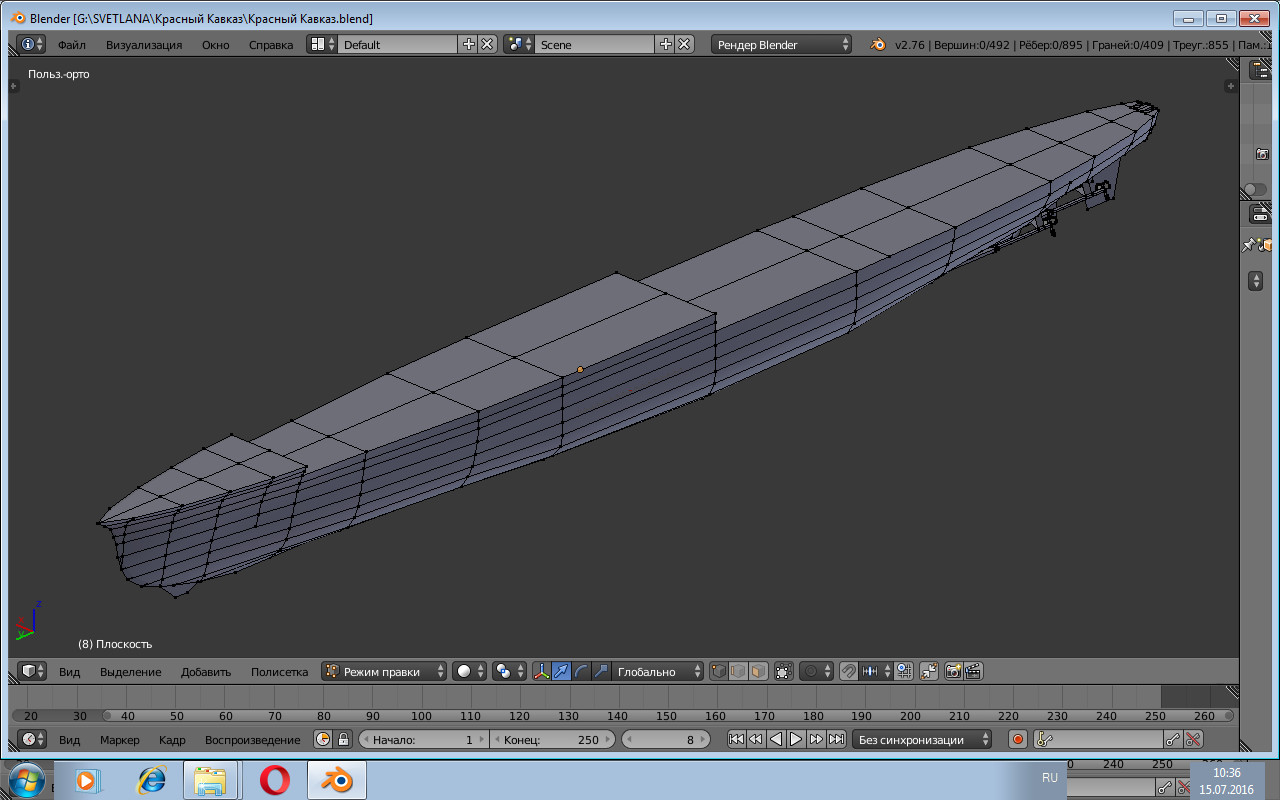Delete the Default screen layout

click(x=487, y=44)
